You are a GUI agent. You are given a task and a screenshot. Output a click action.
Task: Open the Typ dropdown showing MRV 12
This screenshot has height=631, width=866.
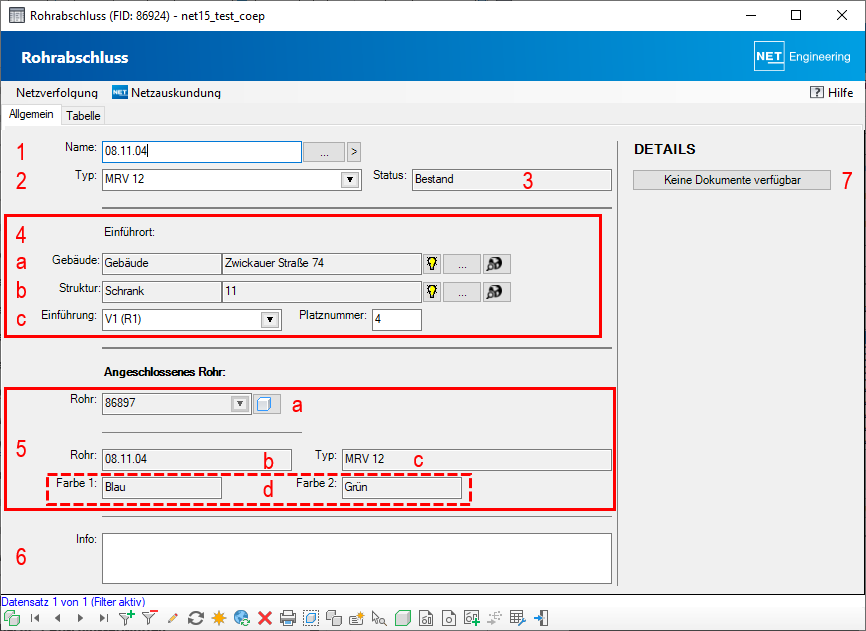pyautogui.click(x=350, y=180)
